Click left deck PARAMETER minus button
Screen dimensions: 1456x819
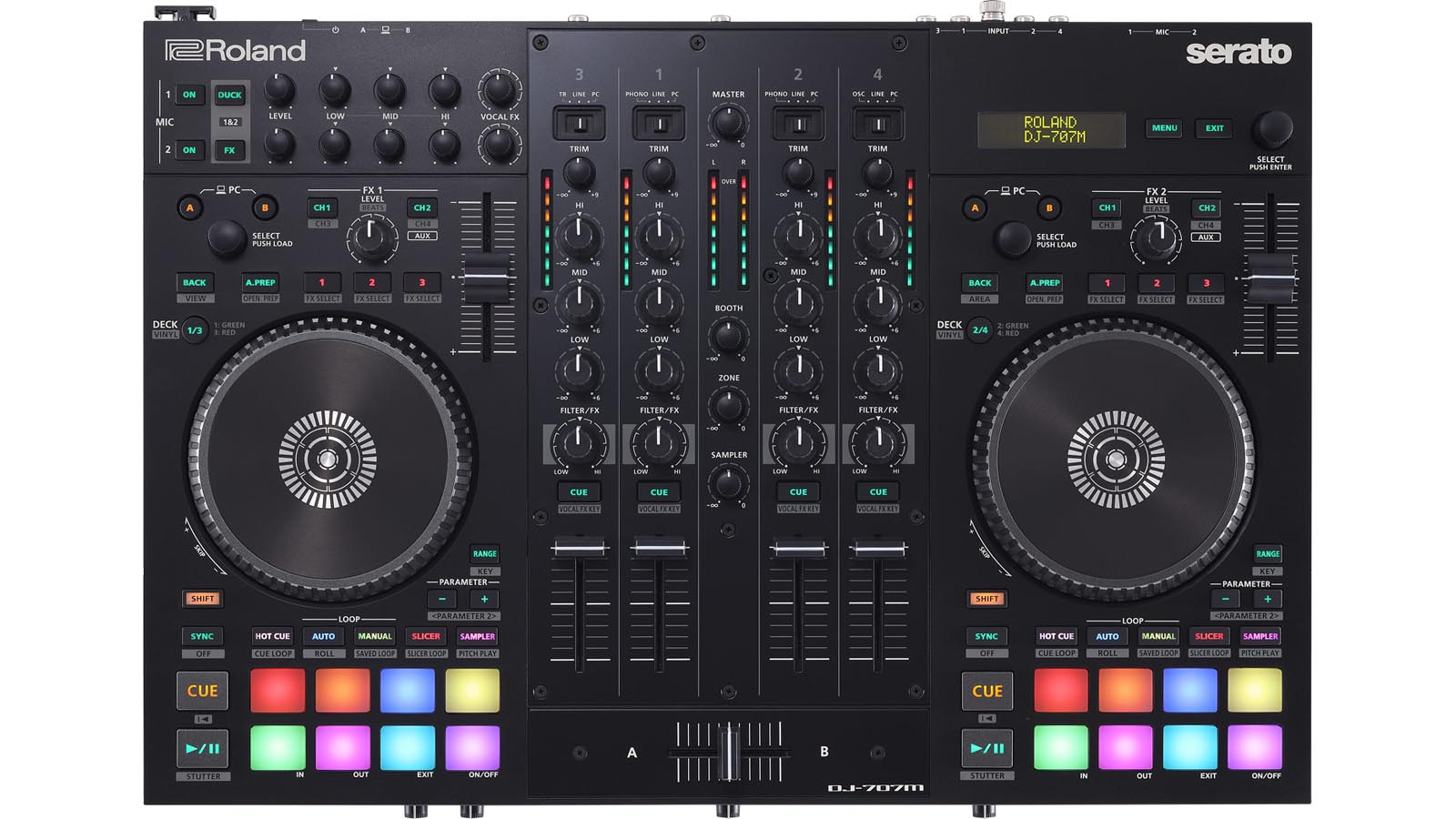tap(442, 599)
